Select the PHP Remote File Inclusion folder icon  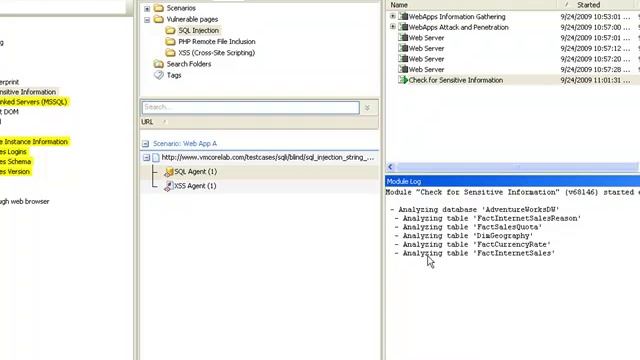coord(170,42)
